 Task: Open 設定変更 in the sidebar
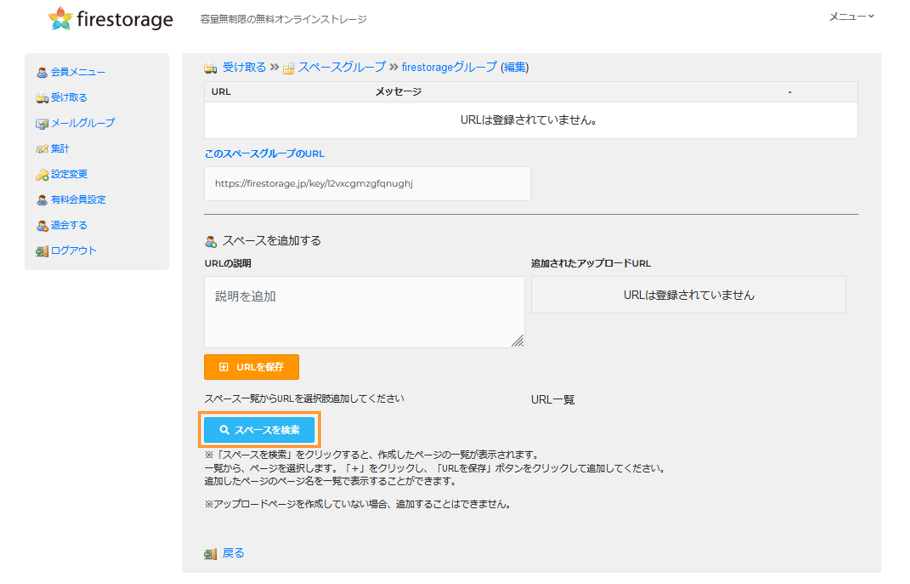point(69,174)
